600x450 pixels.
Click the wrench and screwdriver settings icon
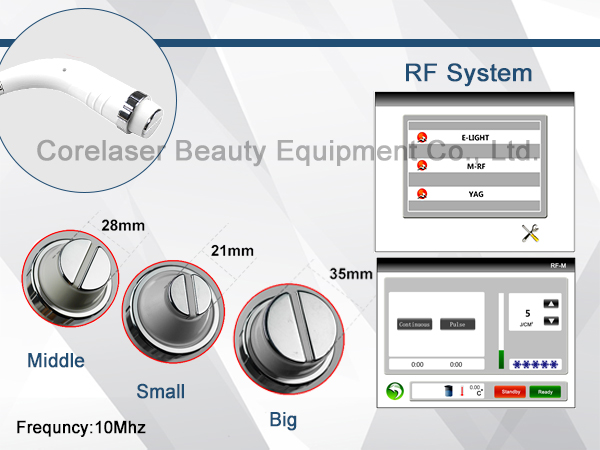pos(531,233)
